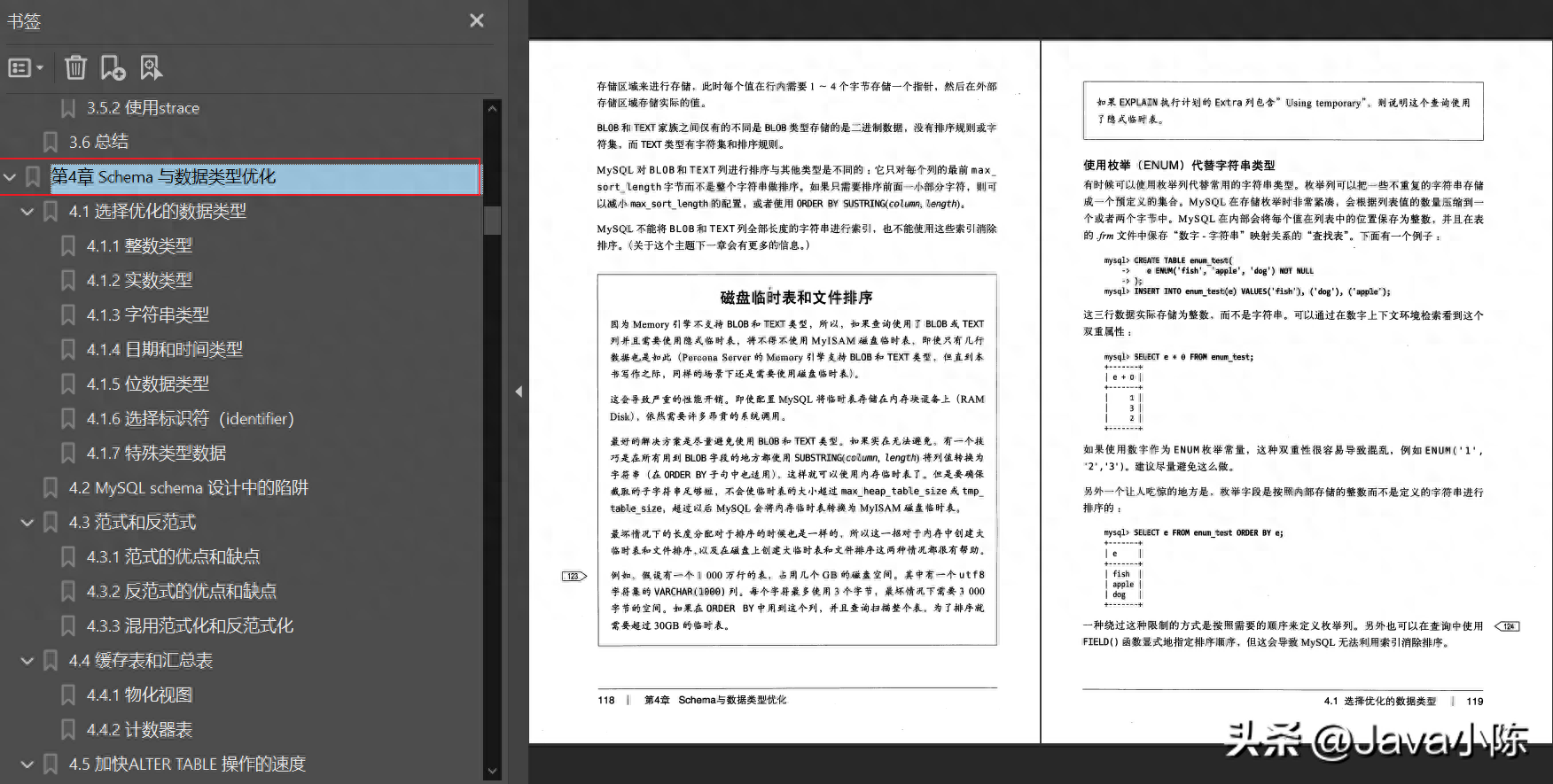Click bookmark icon beside 4.1.1 整数类型
Image resolution: width=1553 pixels, height=784 pixels.
(67, 246)
